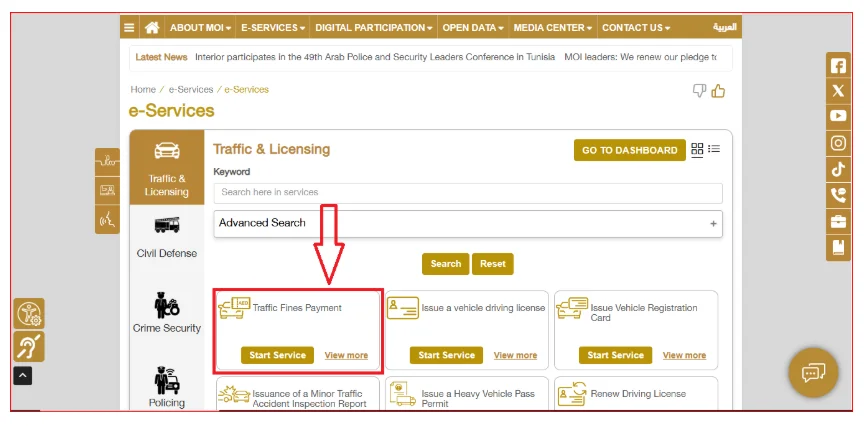Image resolution: width=866 pixels, height=426 pixels.
Task: Open the Arab Police Conference news headline
Action: (x=375, y=57)
